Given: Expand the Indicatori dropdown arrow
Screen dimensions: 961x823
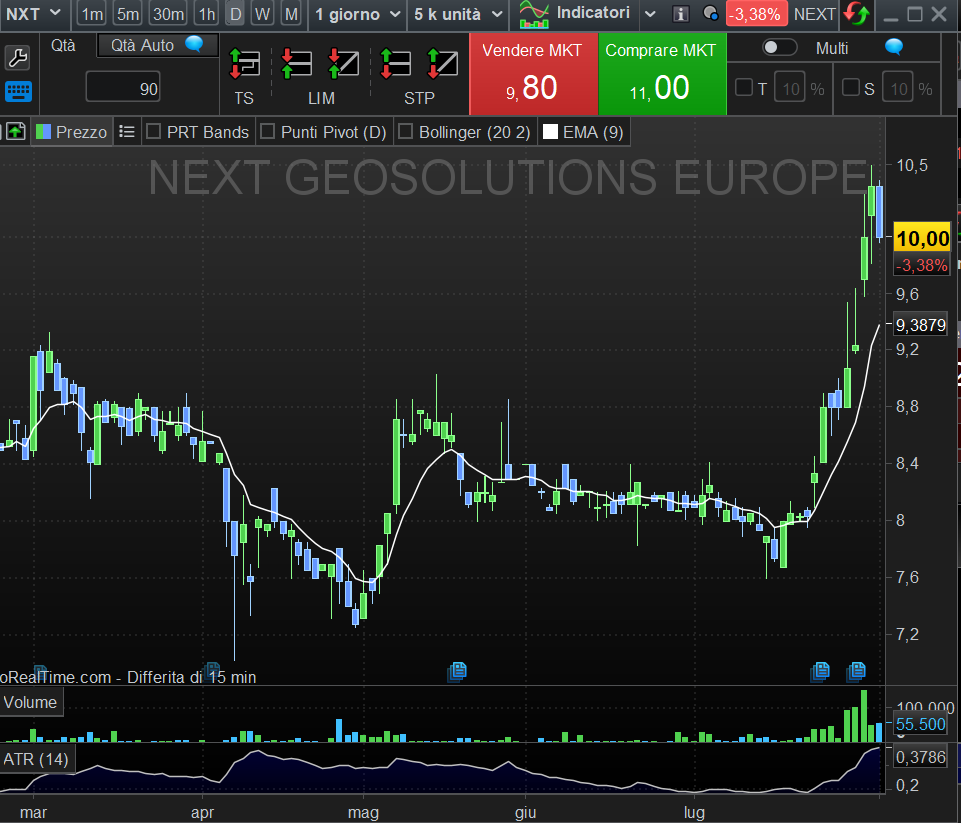Looking at the screenshot, I should click(x=650, y=13).
